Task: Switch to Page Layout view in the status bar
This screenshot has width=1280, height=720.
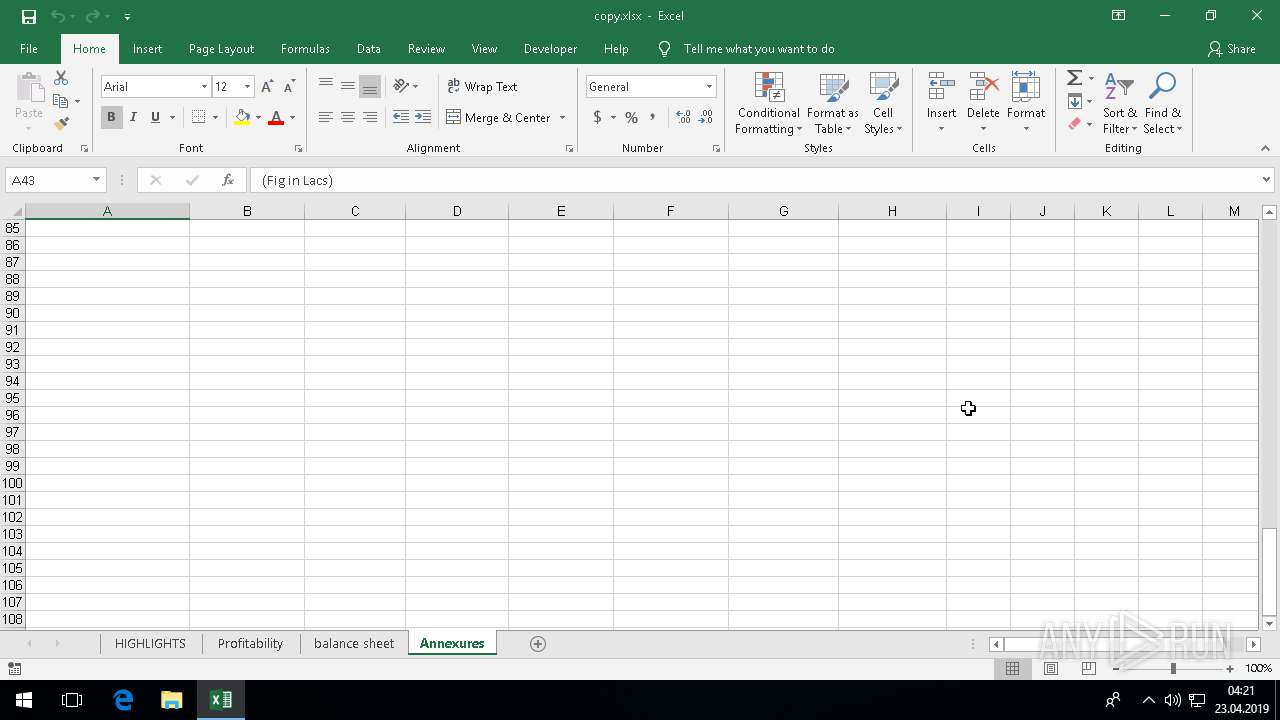Action: click(x=1051, y=668)
